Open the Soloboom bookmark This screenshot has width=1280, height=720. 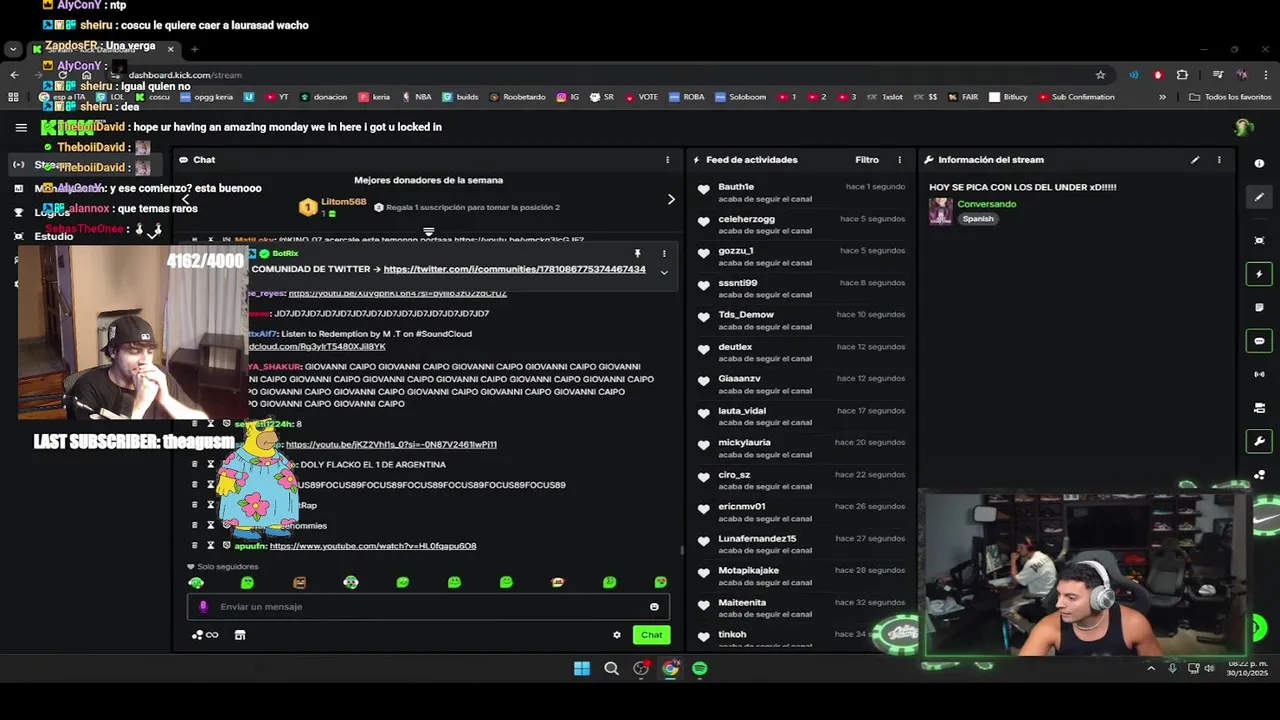[740, 97]
